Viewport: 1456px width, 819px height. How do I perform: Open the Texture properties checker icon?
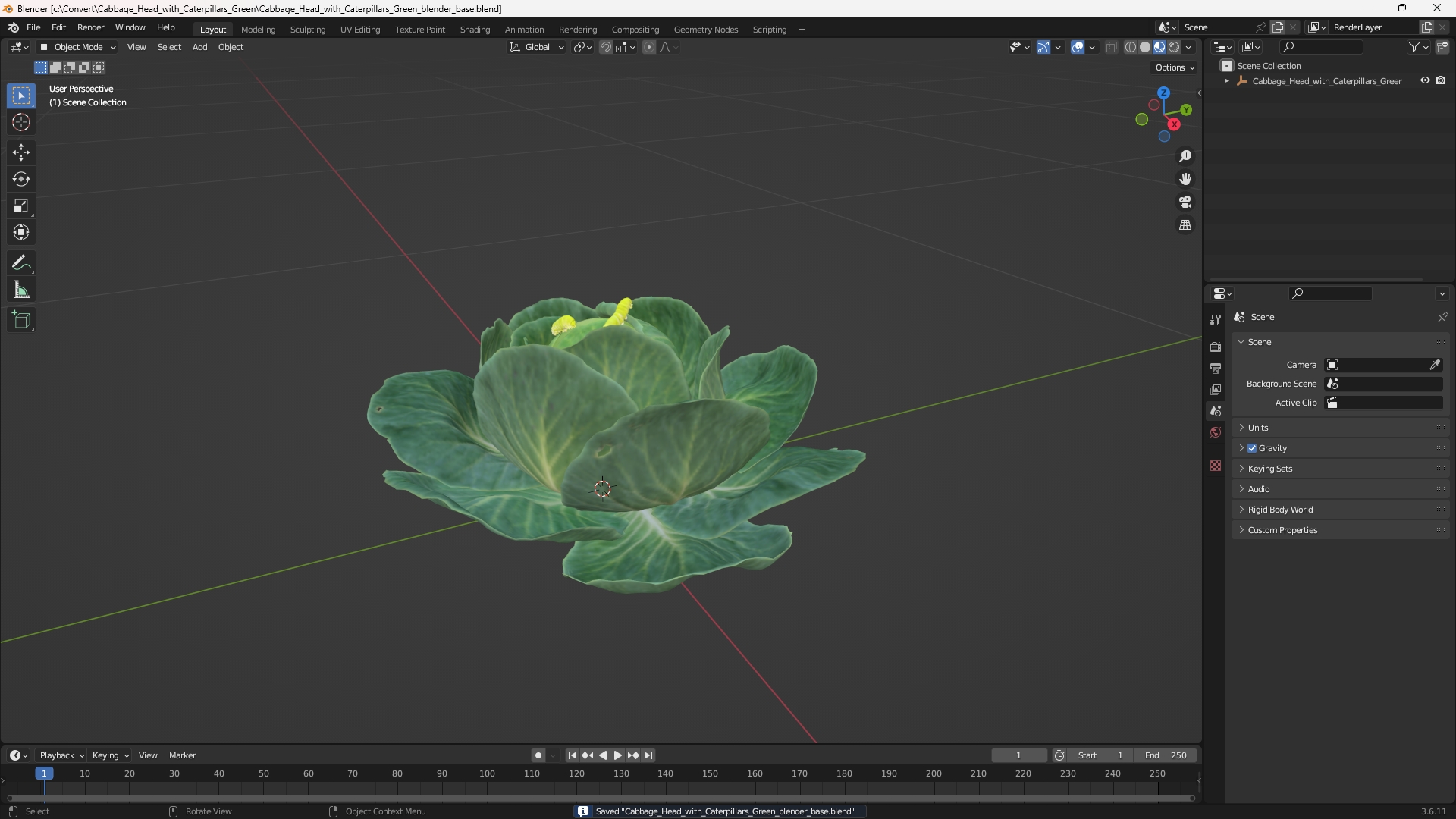[1216, 466]
